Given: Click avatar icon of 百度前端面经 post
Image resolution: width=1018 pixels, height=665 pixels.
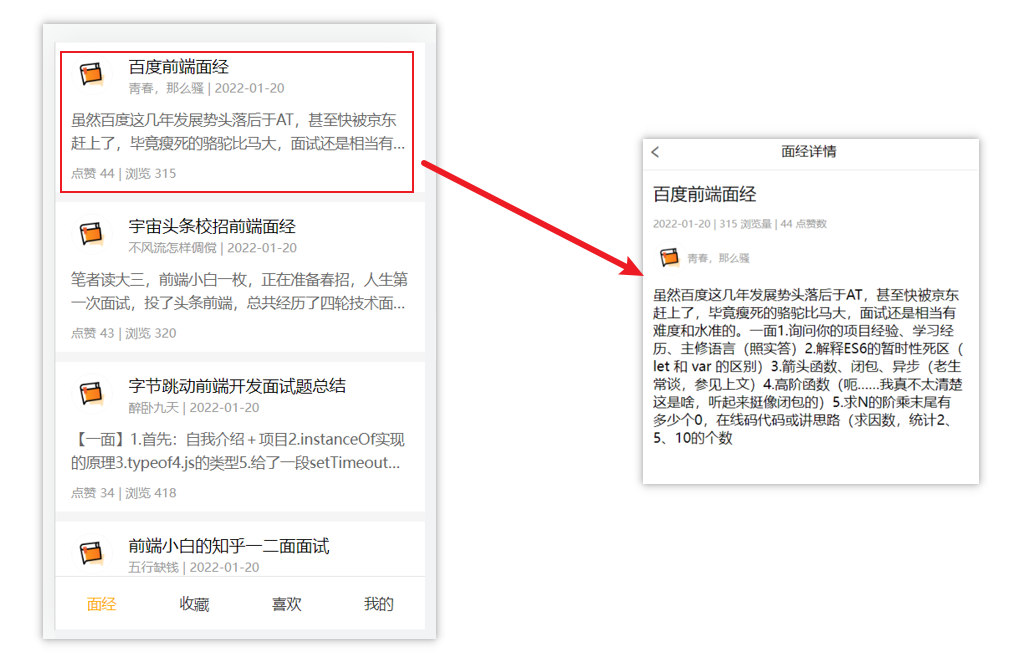Looking at the screenshot, I should point(92,74).
